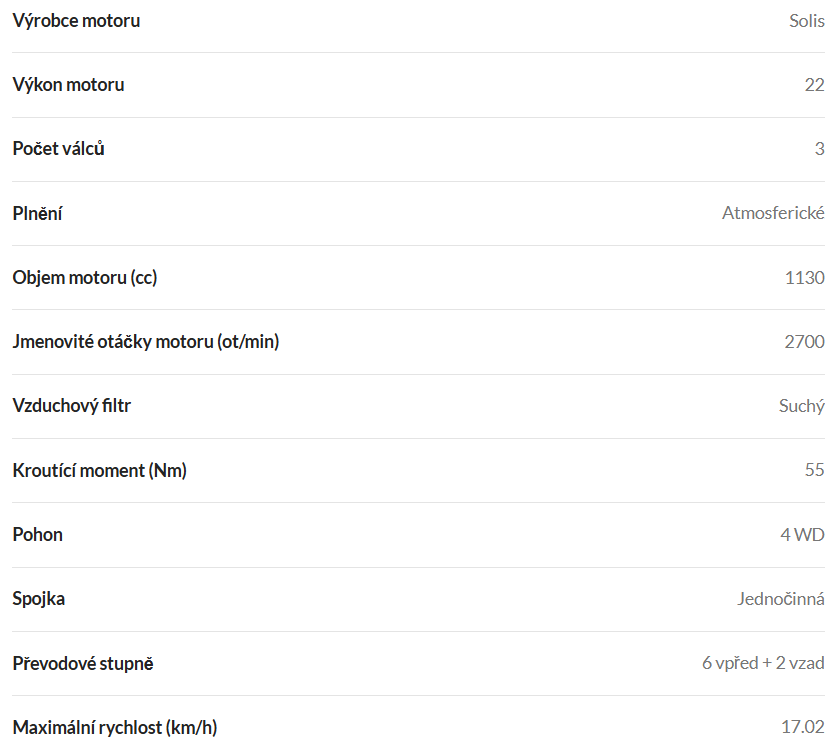
Task: Select the '6 vpřed + 2 vzad' value
Action: [x=763, y=663]
